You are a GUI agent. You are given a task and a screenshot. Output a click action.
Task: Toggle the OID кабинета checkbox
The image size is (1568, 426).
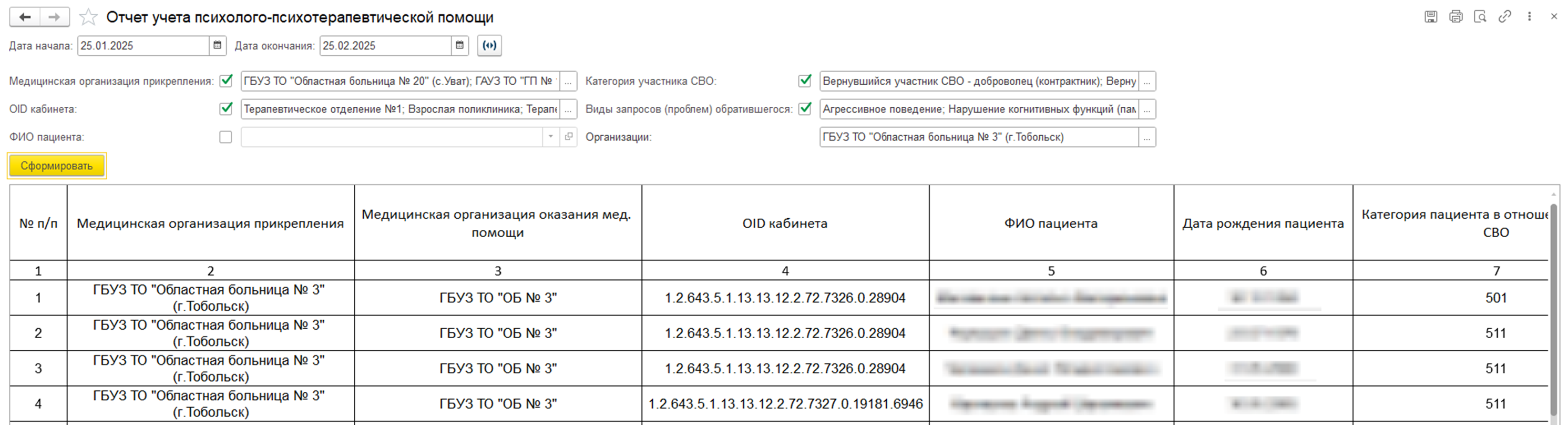226,109
